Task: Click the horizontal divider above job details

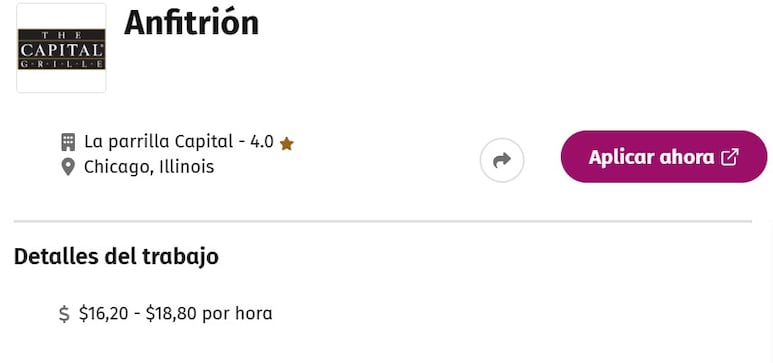Action: point(383,221)
